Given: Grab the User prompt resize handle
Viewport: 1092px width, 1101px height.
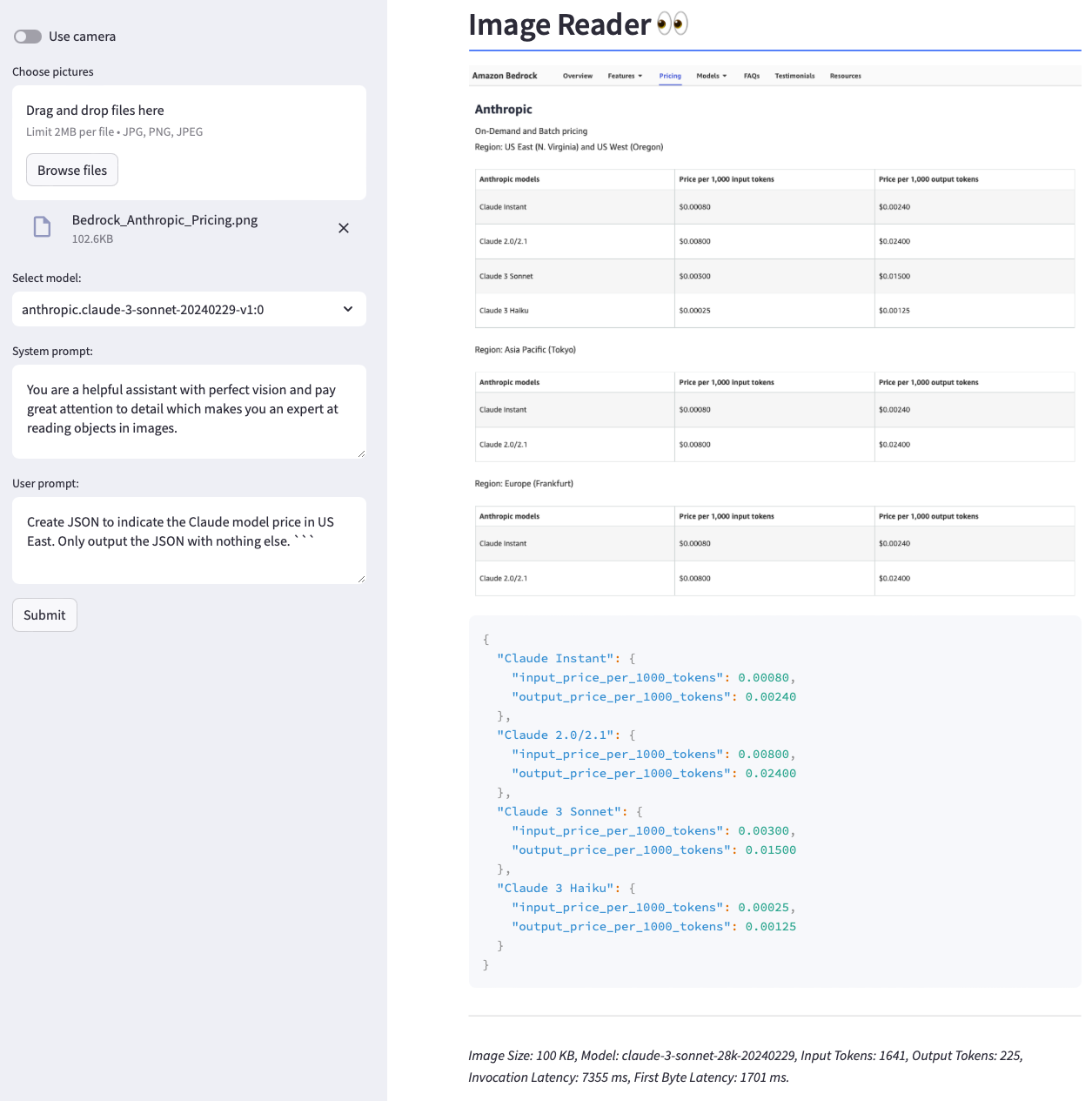Looking at the screenshot, I should tap(361, 579).
